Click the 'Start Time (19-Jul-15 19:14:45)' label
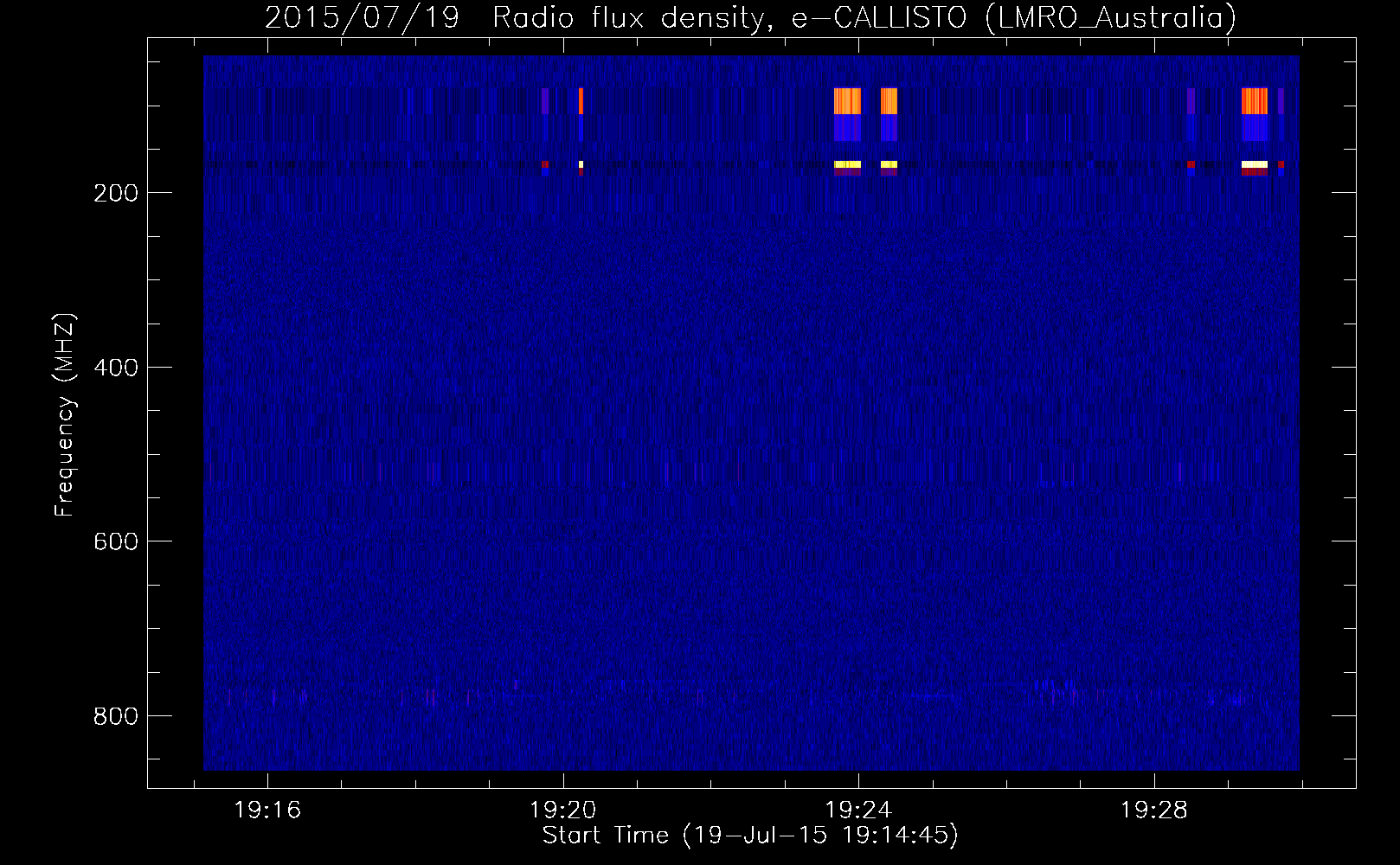1400x865 pixels. pyautogui.click(x=750, y=836)
